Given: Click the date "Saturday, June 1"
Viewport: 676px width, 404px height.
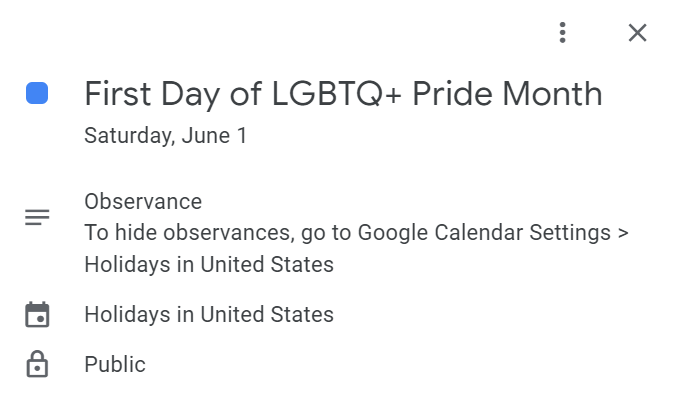Looking at the screenshot, I should point(165,135).
